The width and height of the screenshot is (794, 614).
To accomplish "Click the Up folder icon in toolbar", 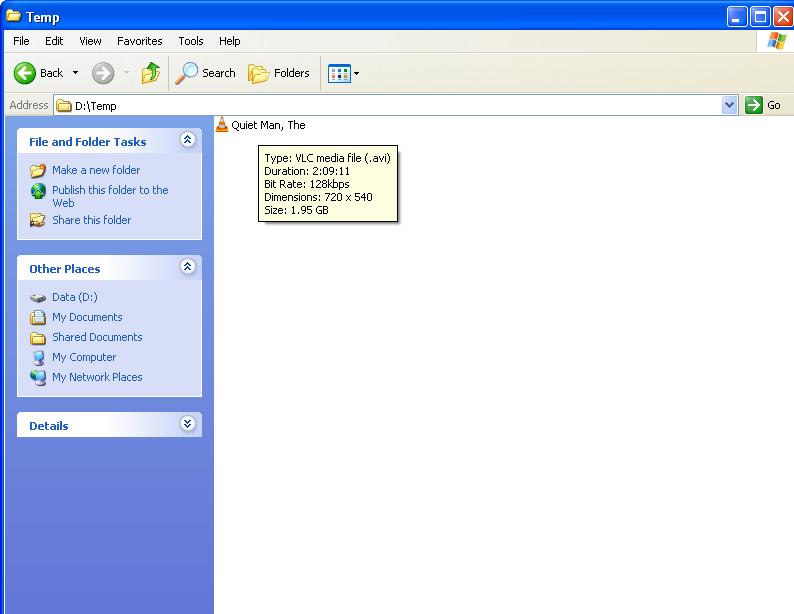I will 151,73.
